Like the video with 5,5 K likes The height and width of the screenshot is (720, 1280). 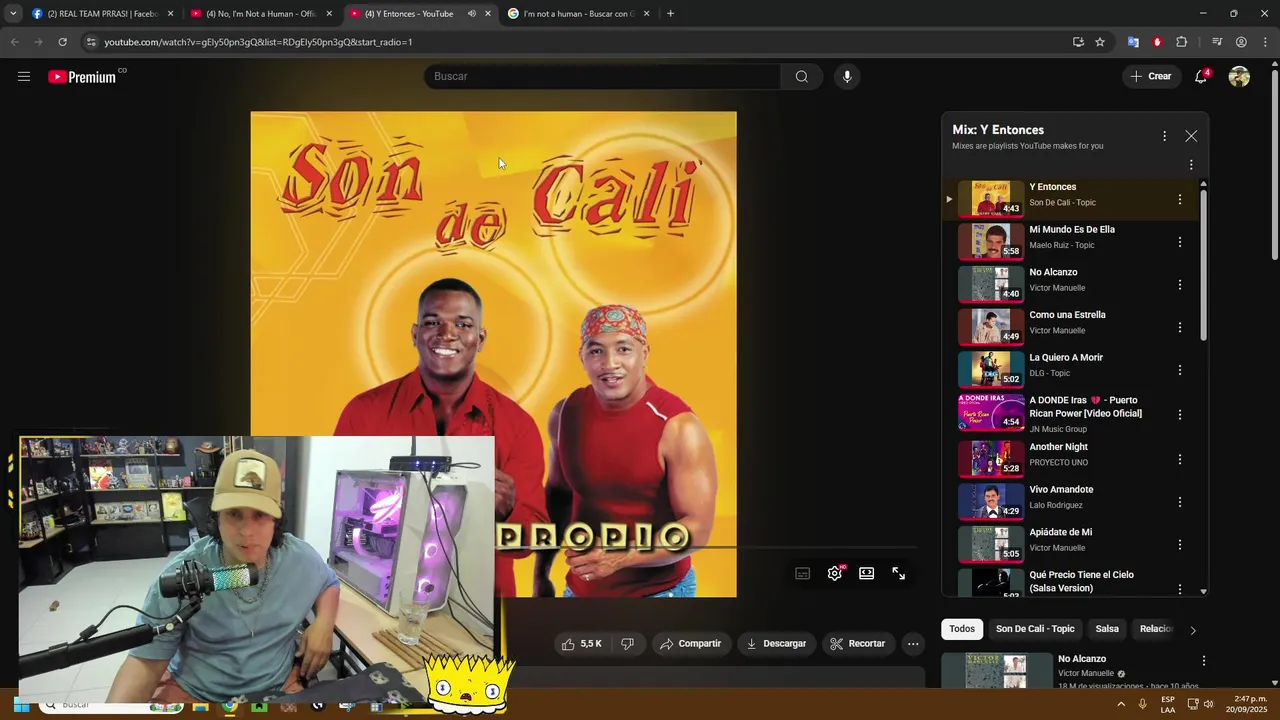click(581, 644)
